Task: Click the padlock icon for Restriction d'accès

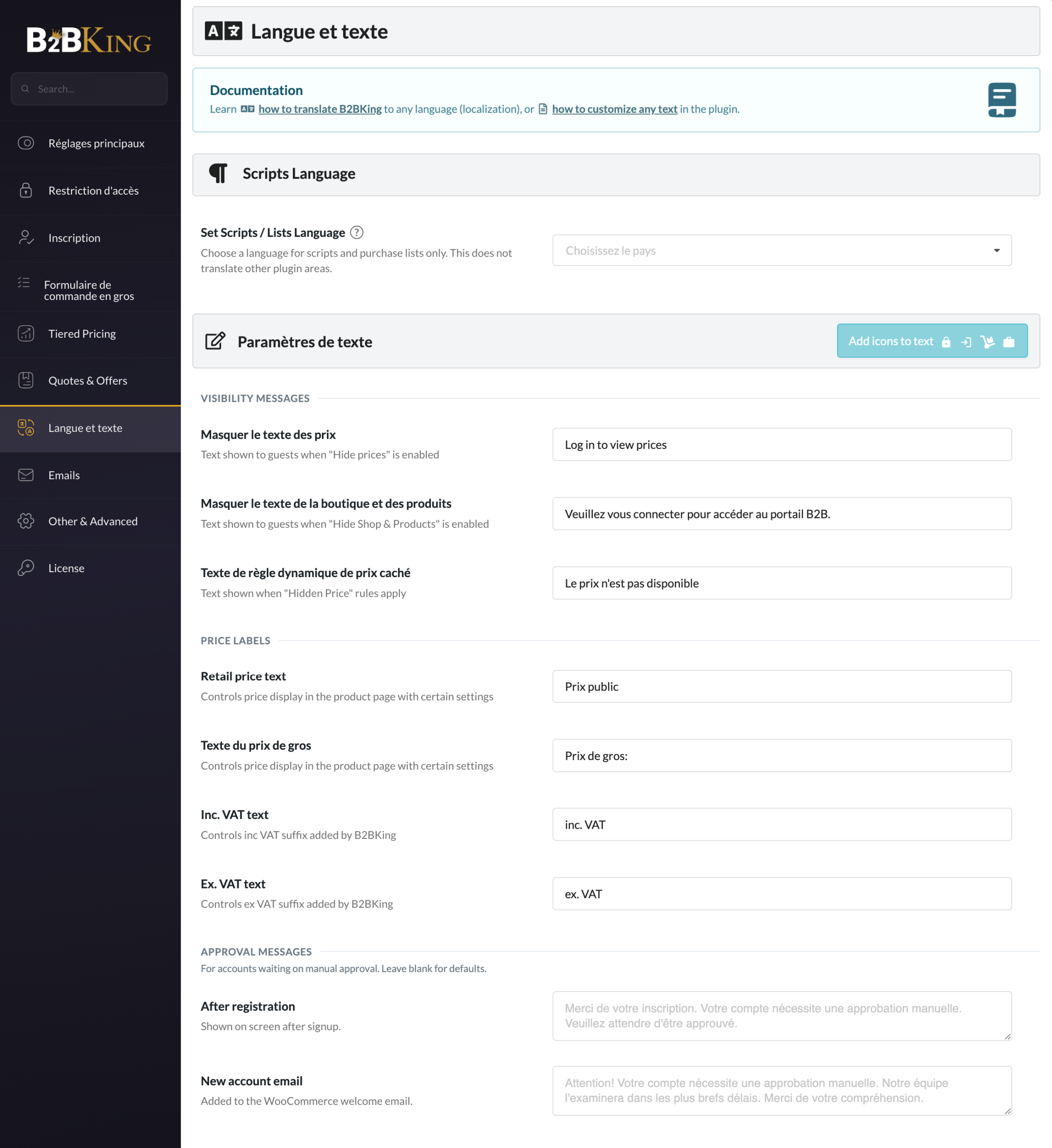Action: coord(26,190)
